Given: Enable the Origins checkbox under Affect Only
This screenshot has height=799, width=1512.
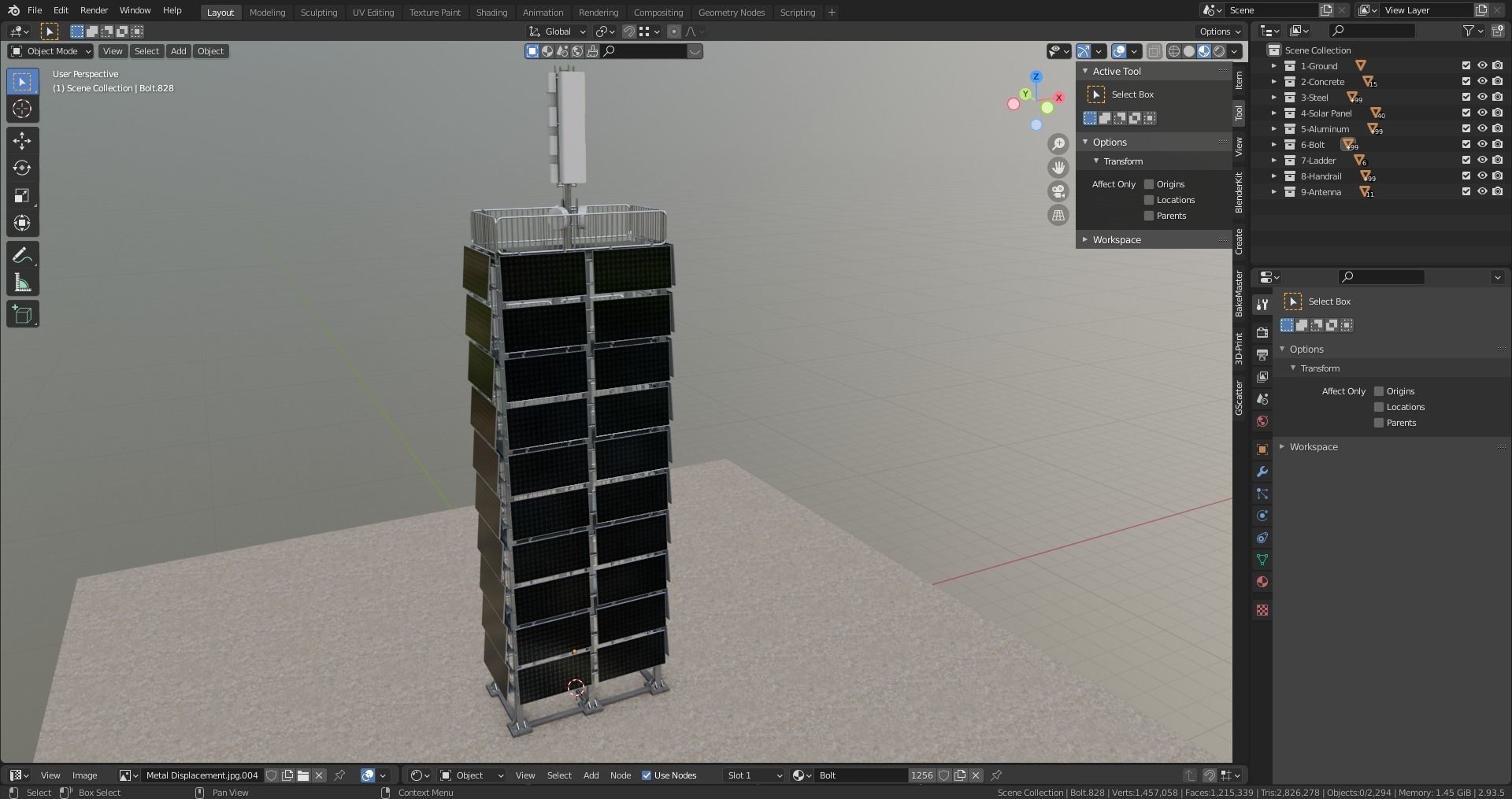Looking at the screenshot, I should (x=1149, y=183).
